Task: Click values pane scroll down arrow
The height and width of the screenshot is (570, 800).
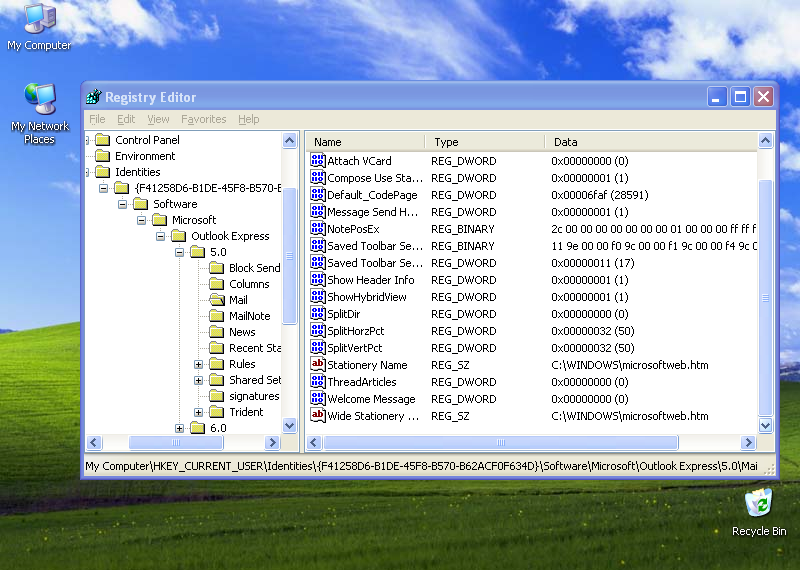Action: point(765,425)
